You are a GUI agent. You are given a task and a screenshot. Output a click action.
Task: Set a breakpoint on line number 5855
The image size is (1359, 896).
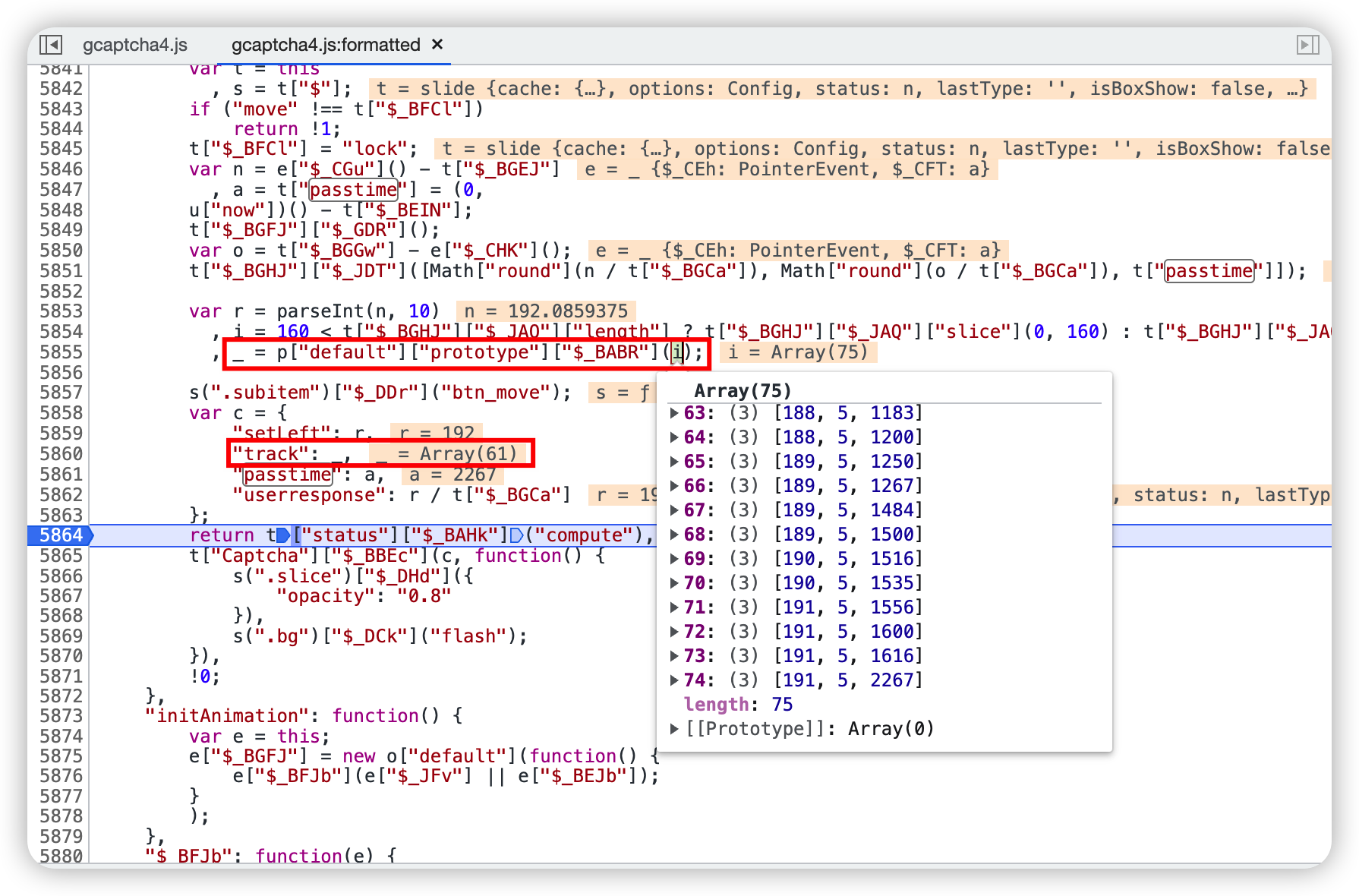coord(61,352)
